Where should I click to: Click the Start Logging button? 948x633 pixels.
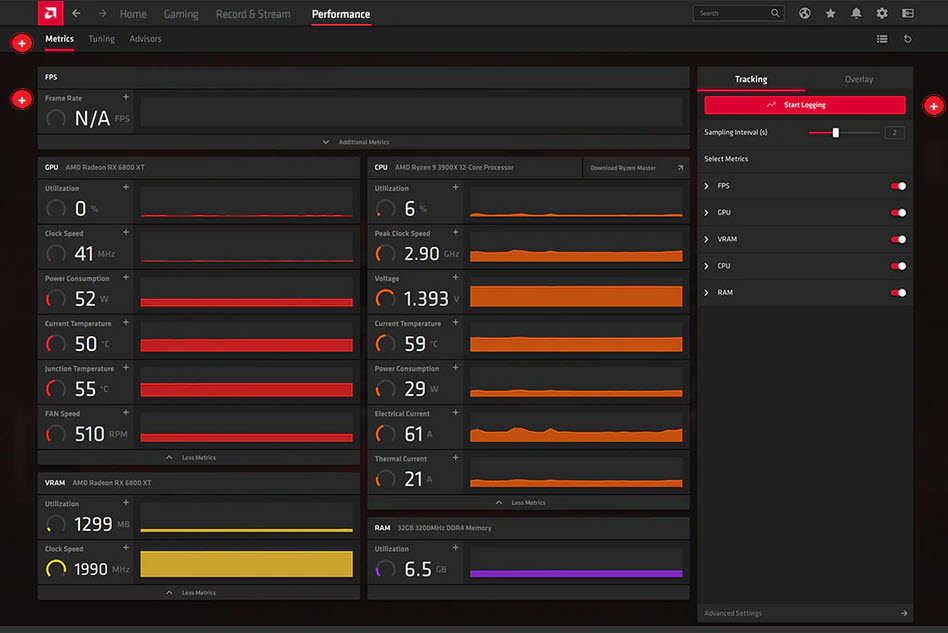805,105
